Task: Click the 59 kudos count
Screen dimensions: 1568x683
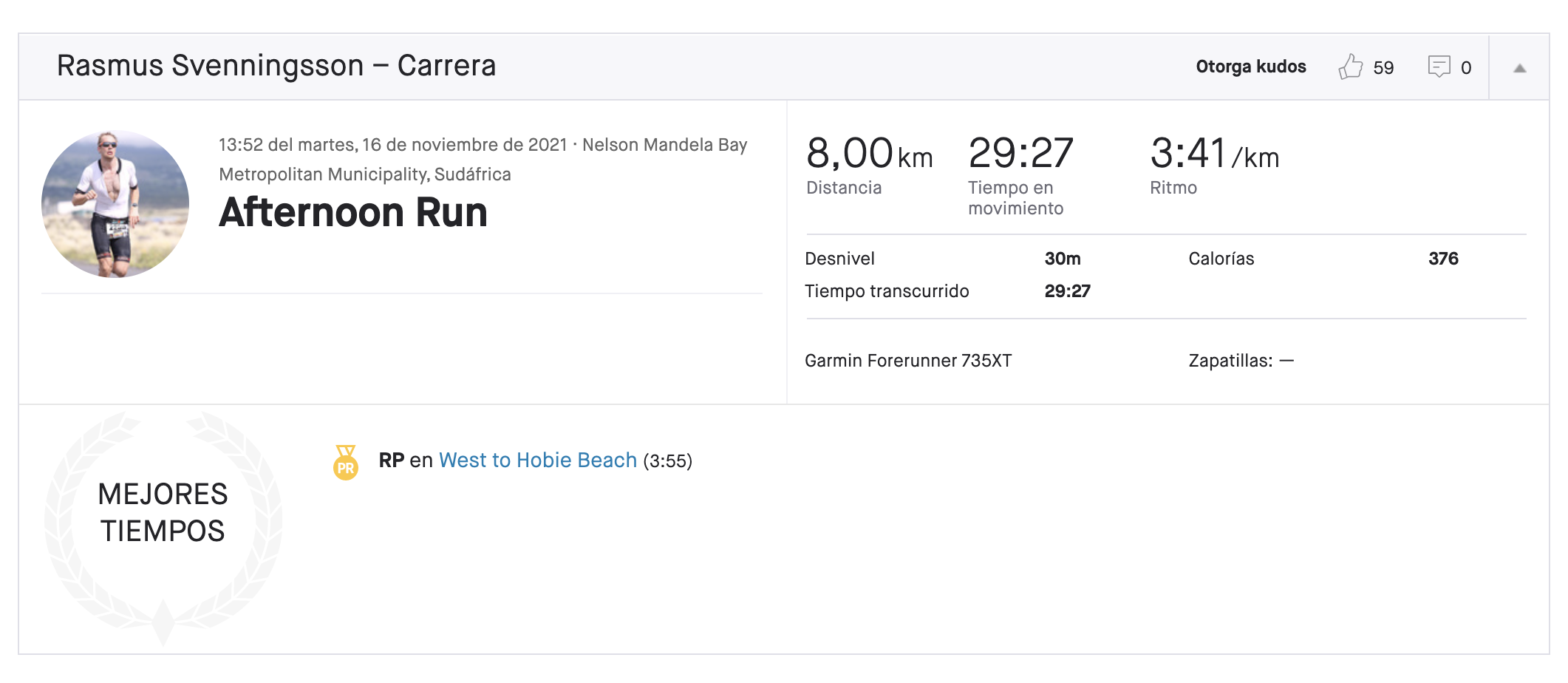Action: [1383, 68]
